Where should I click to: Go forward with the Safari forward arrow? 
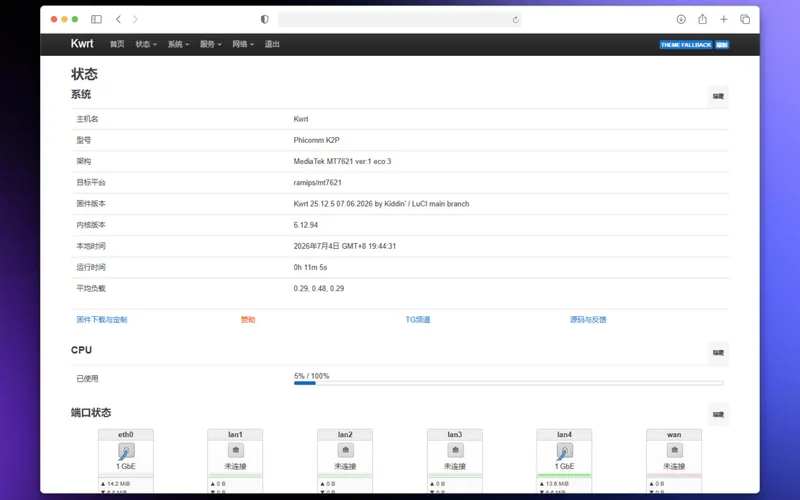(135, 19)
